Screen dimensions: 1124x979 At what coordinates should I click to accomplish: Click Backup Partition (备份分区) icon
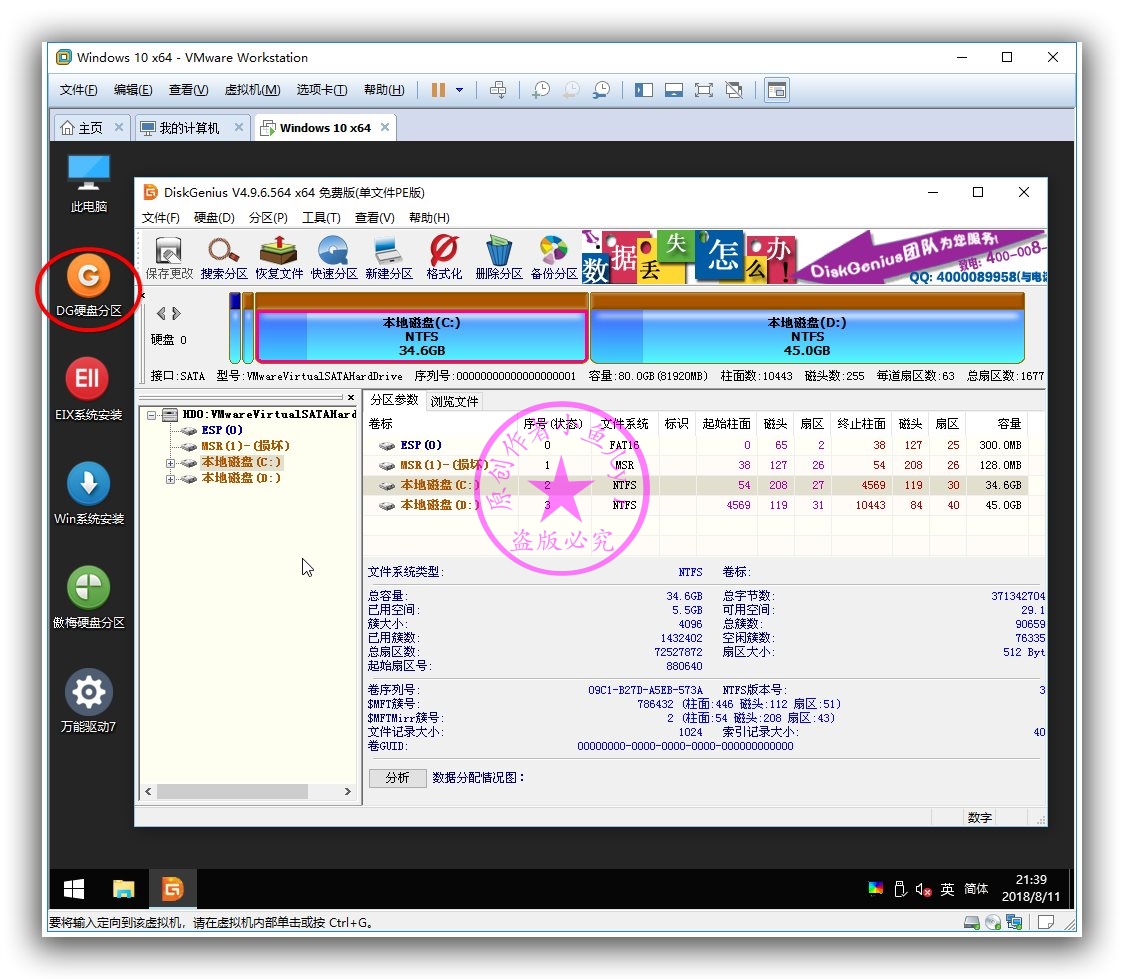(x=554, y=258)
